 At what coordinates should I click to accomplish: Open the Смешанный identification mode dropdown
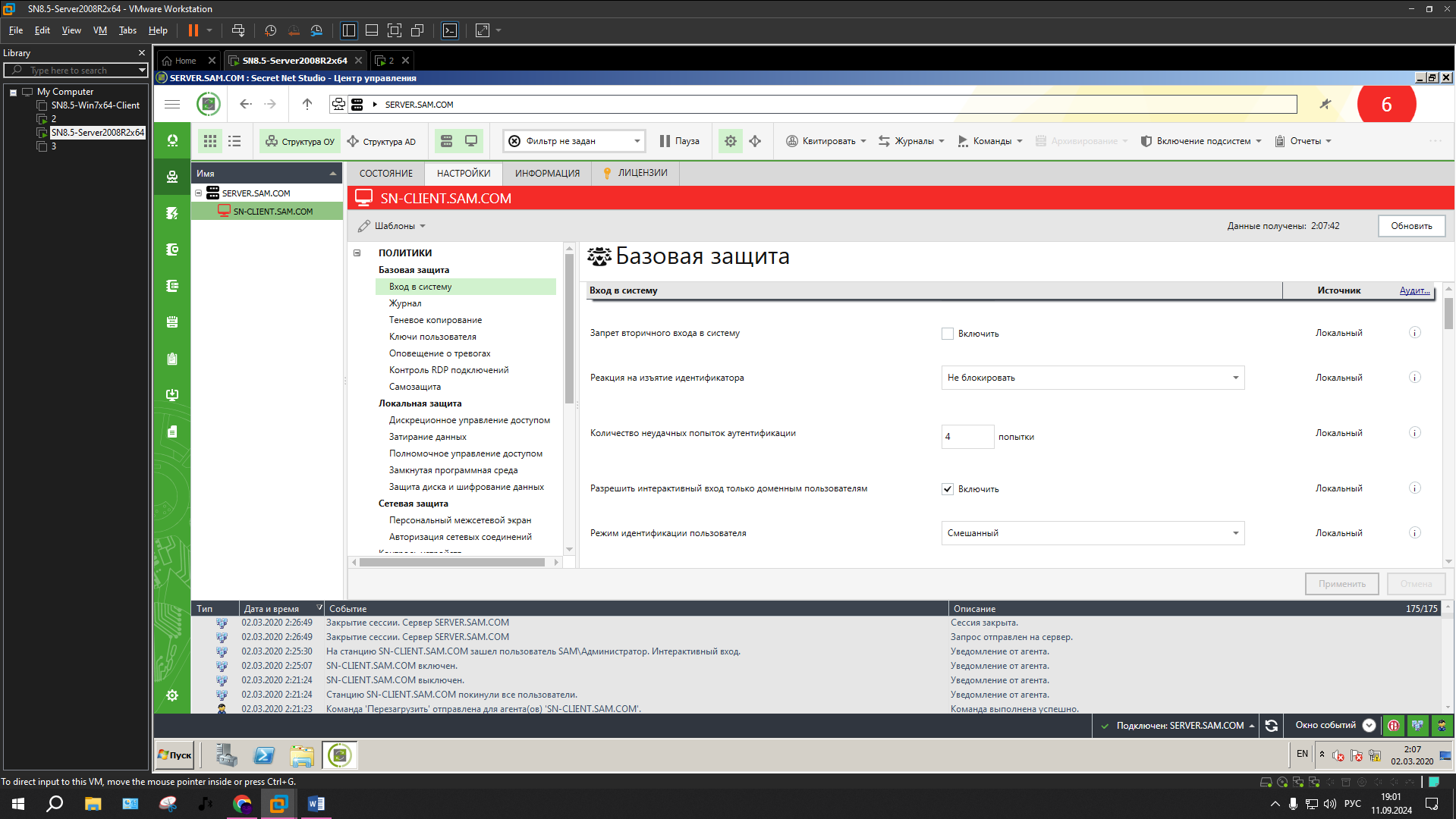tap(1093, 533)
